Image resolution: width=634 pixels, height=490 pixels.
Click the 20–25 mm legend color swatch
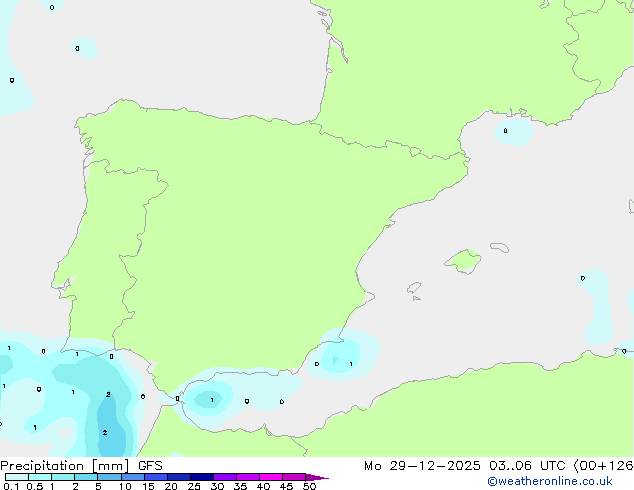[x=179, y=477]
